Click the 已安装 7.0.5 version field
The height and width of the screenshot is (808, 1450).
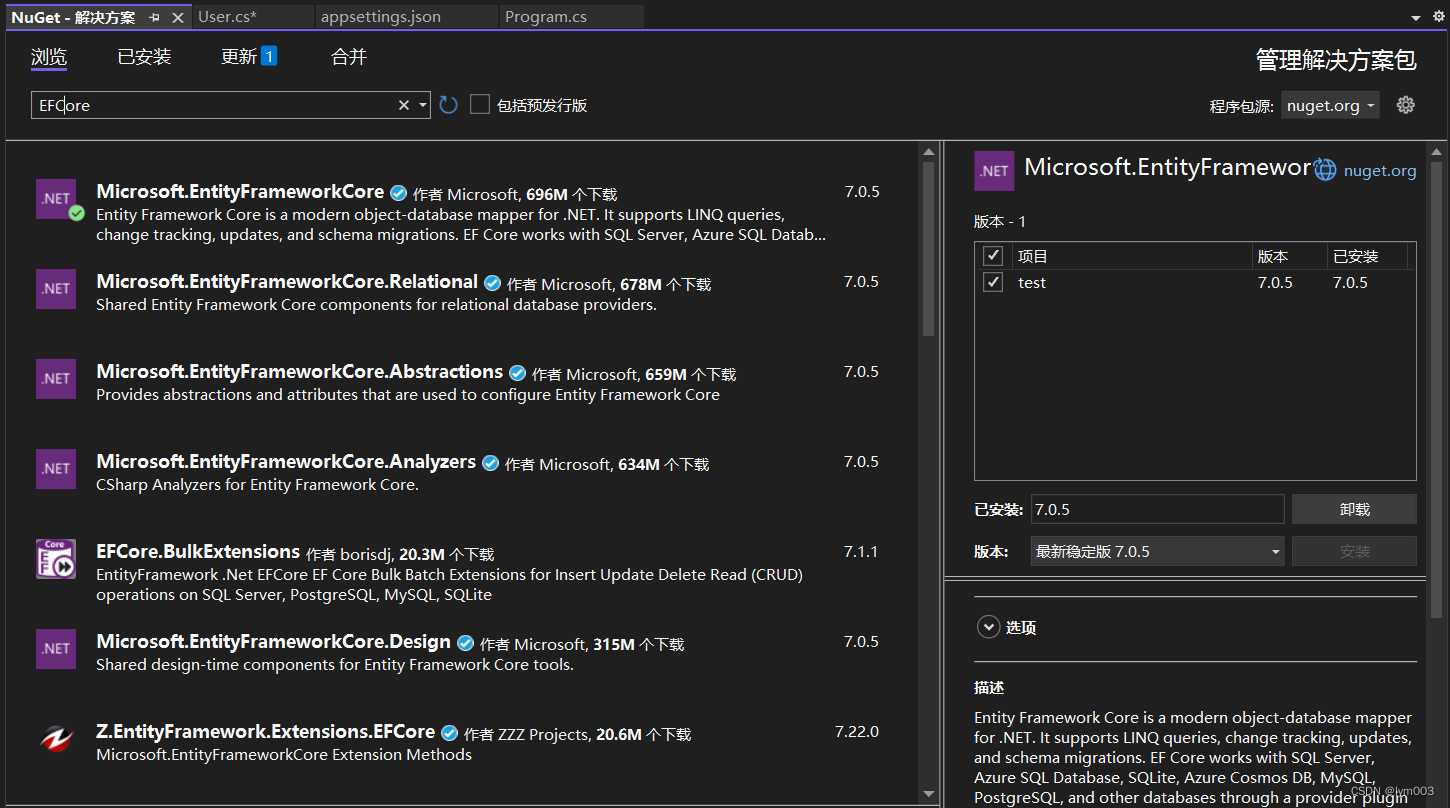(1157, 509)
